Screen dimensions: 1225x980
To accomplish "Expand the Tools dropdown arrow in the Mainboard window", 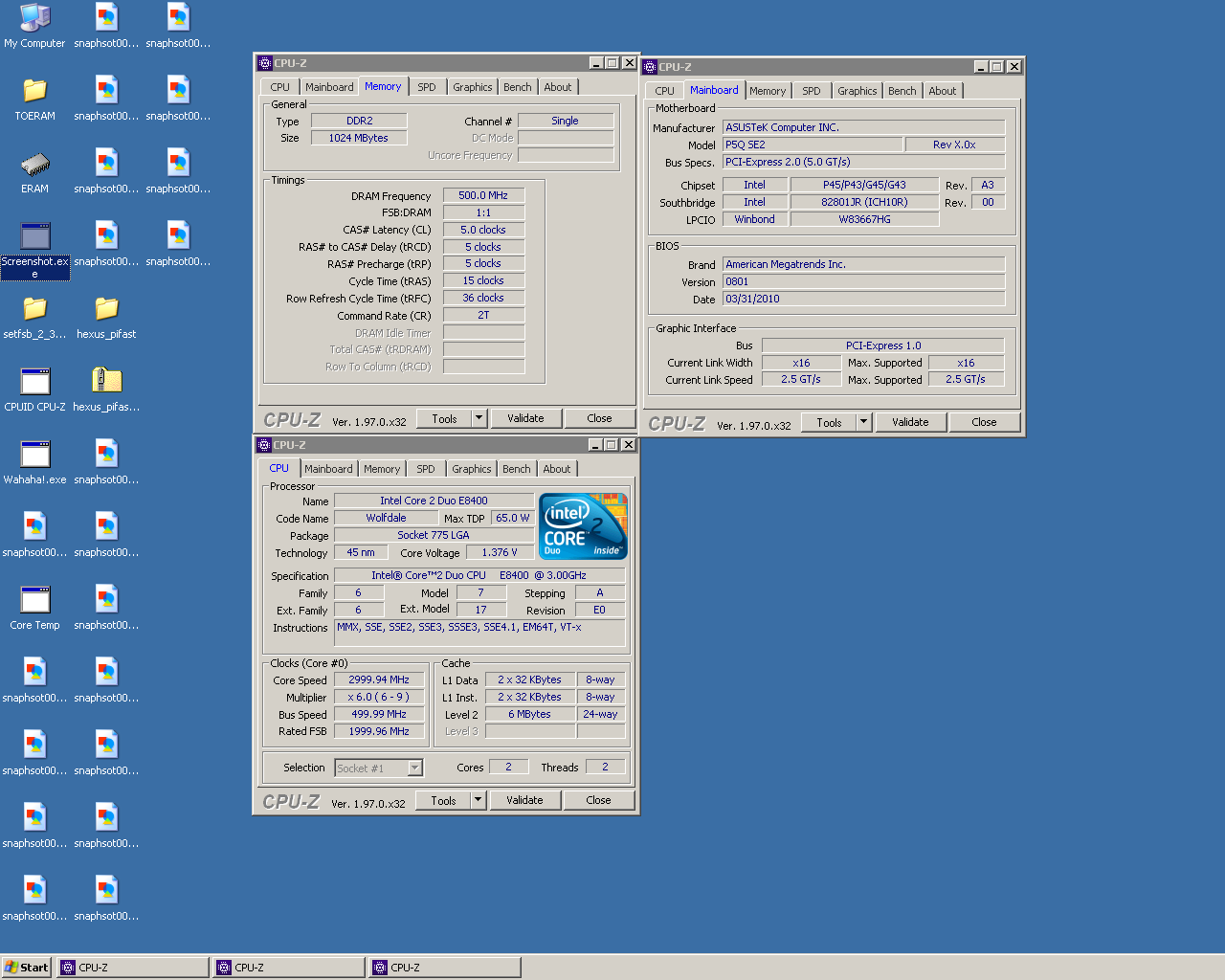I will pyautogui.click(x=865, y=422).
